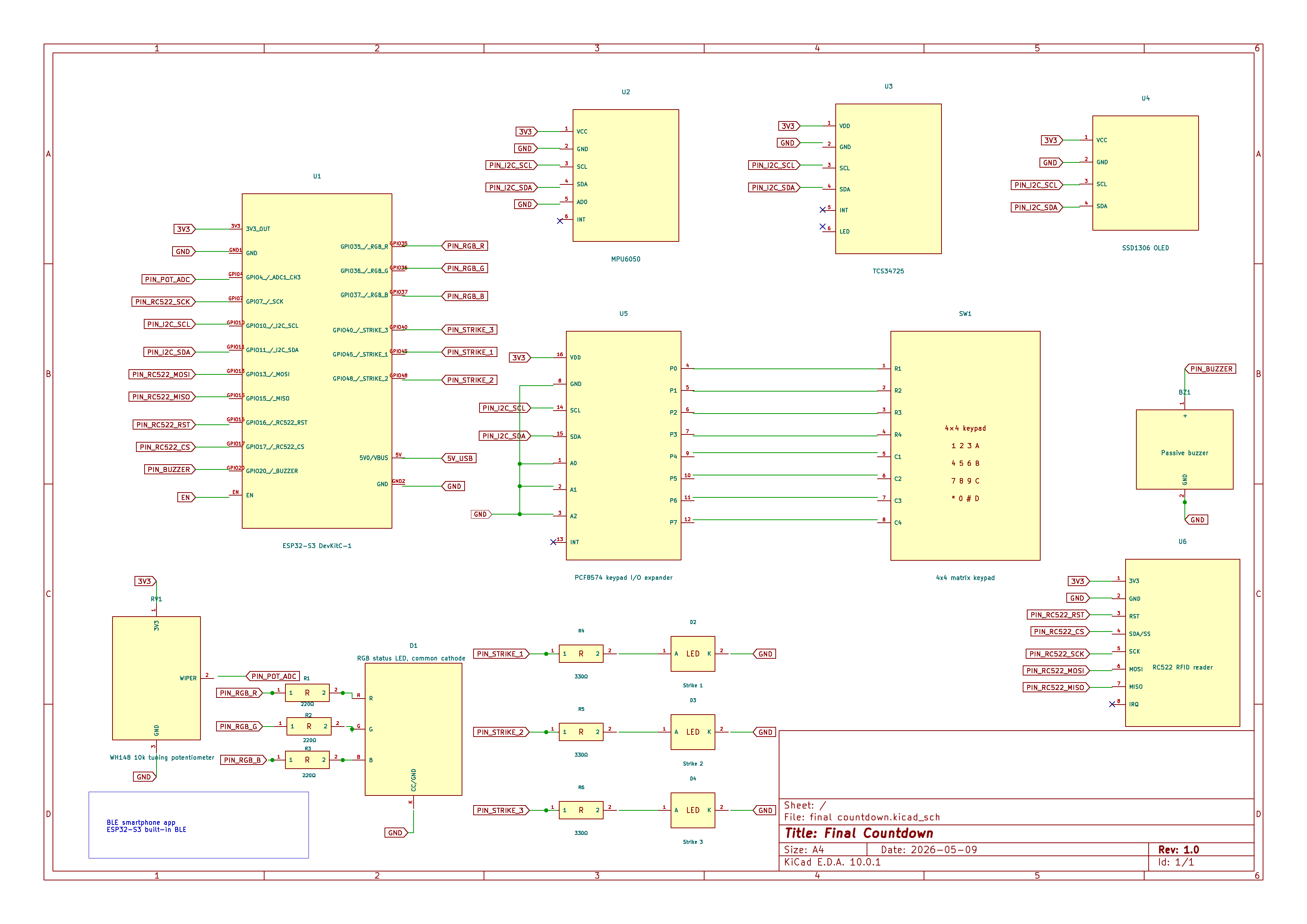
Task: Click the no-connect marker on TCS34725 INT pin
Action: [x=823, y=210]
